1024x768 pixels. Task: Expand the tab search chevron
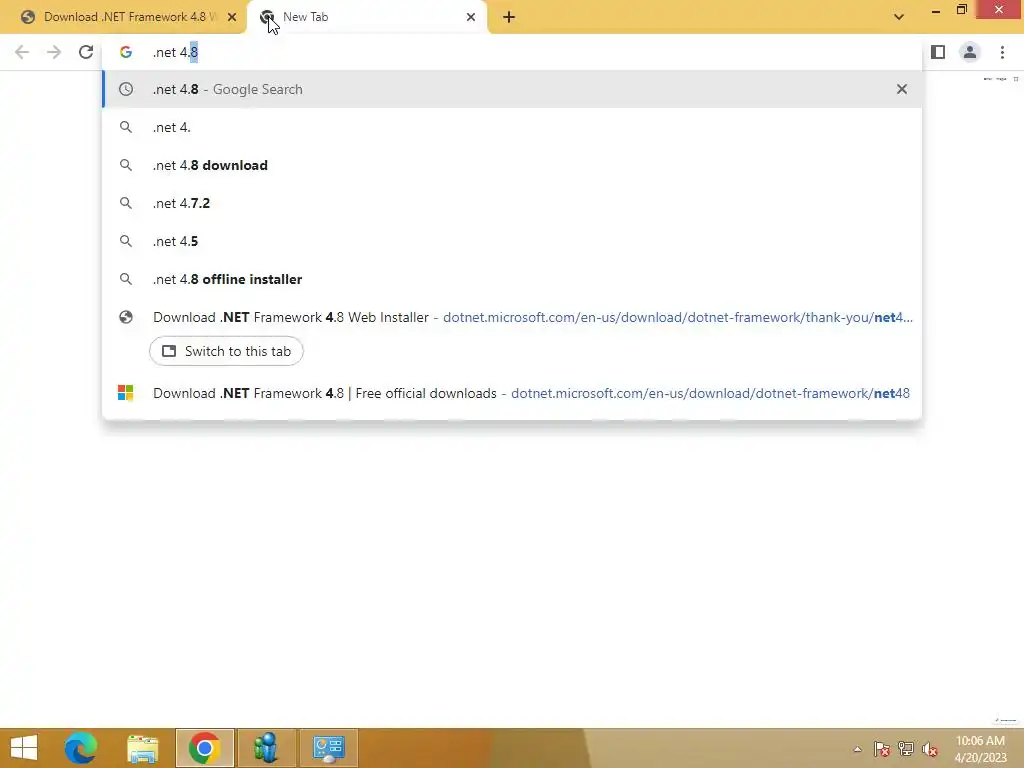(899, 17)
